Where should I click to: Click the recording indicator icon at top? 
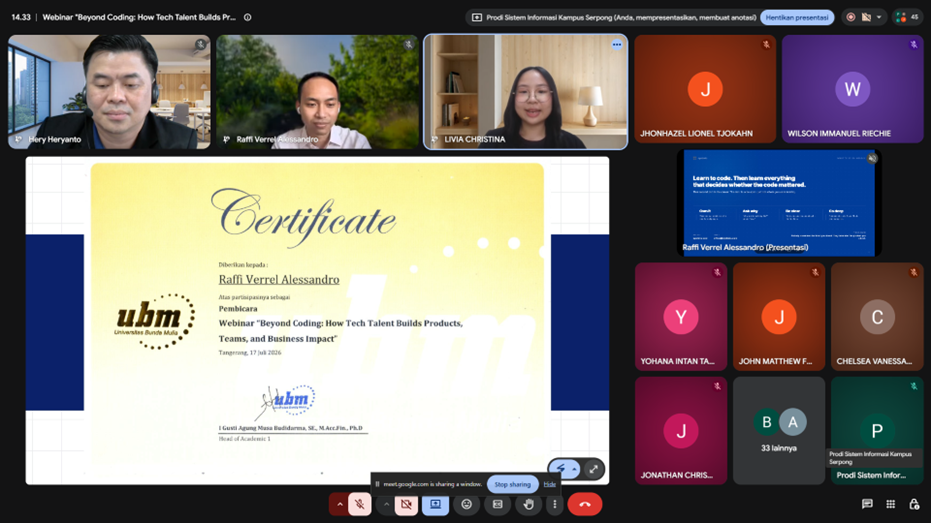pos(851,17)
